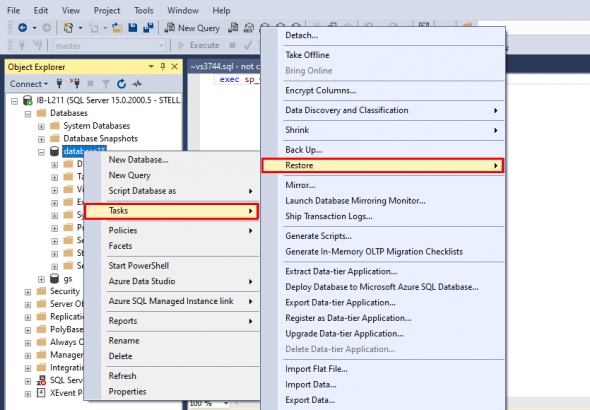Click the New Query toolbar button
The width and height of the screenshot is (590, 410).
point(192,28)
